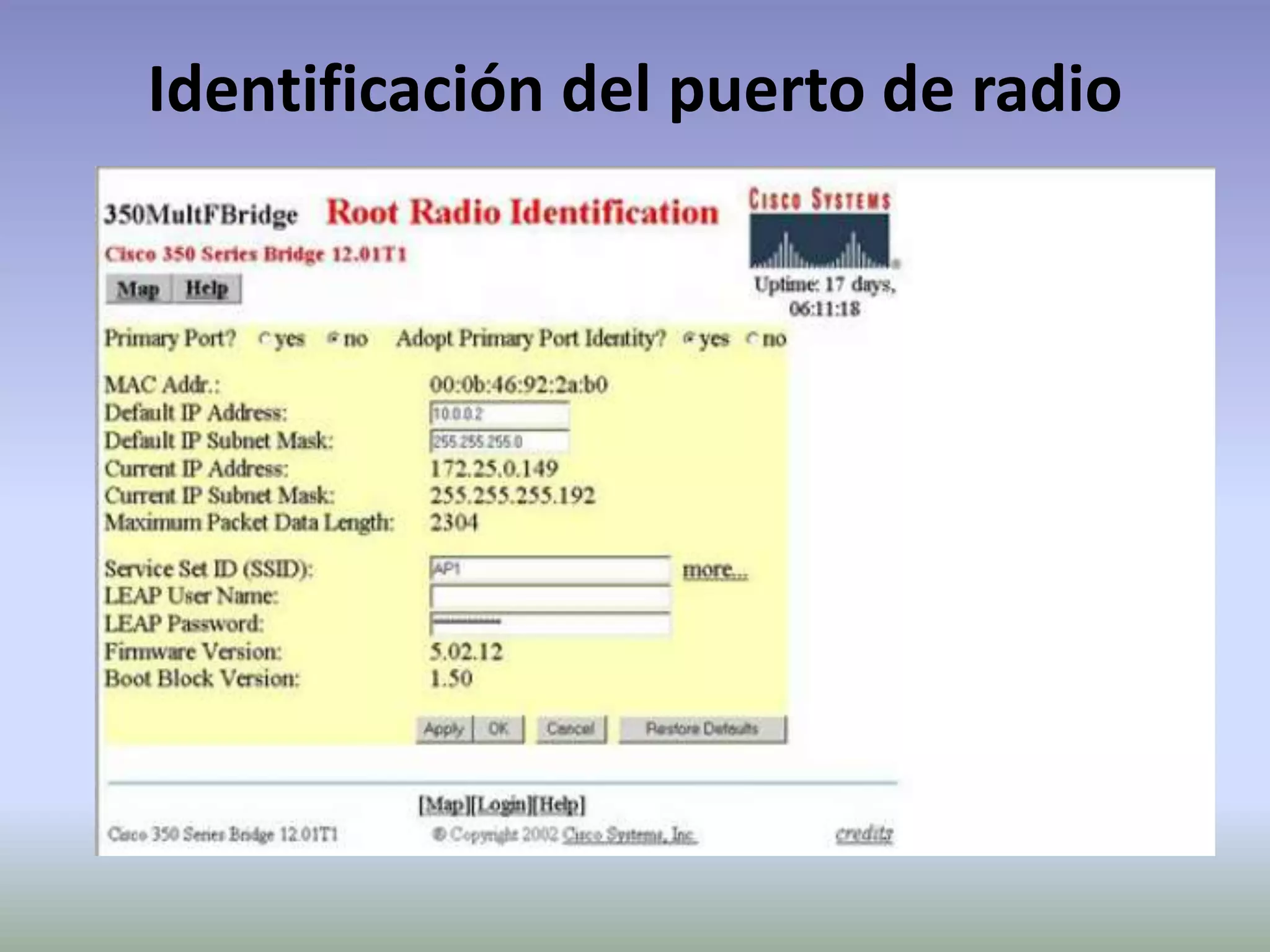Screen dimensions: 1270x952
Task: Open the [Map] footer link
Action: [x=444, y=805]
